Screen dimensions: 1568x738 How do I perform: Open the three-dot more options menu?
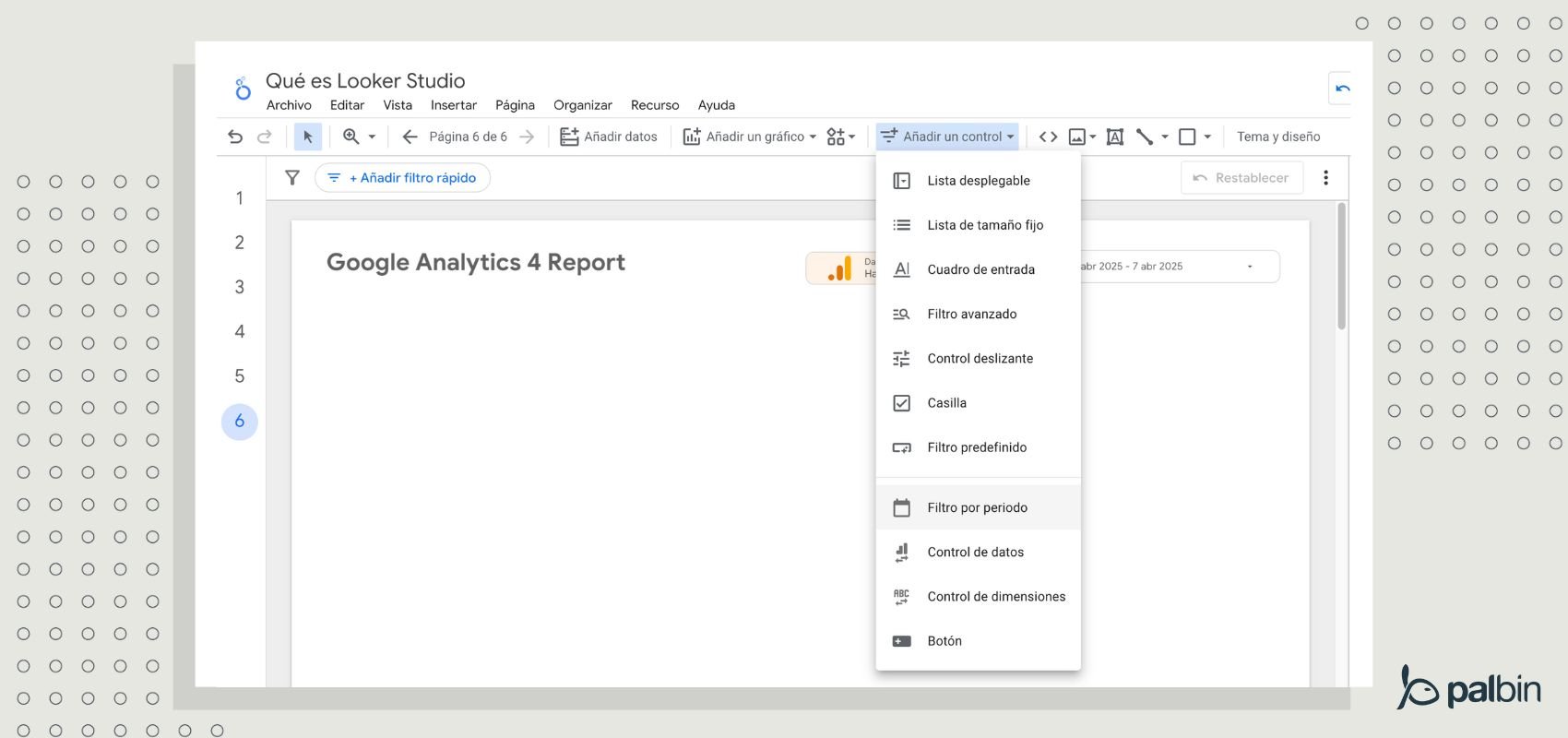pos(1325,177)
